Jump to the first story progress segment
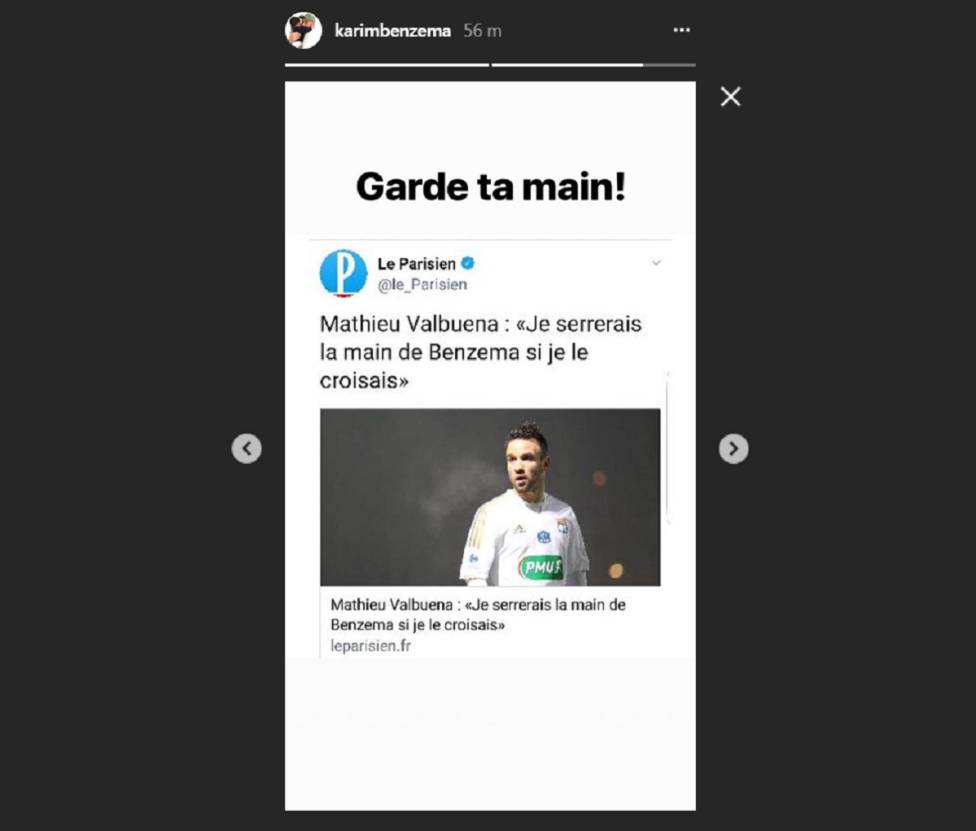 387,65
